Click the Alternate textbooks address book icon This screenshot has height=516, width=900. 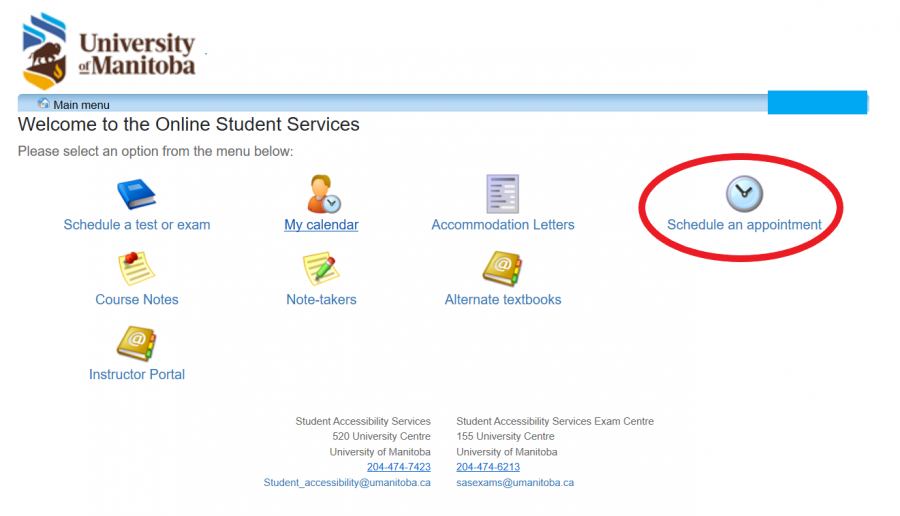click(x=503, y=268)
